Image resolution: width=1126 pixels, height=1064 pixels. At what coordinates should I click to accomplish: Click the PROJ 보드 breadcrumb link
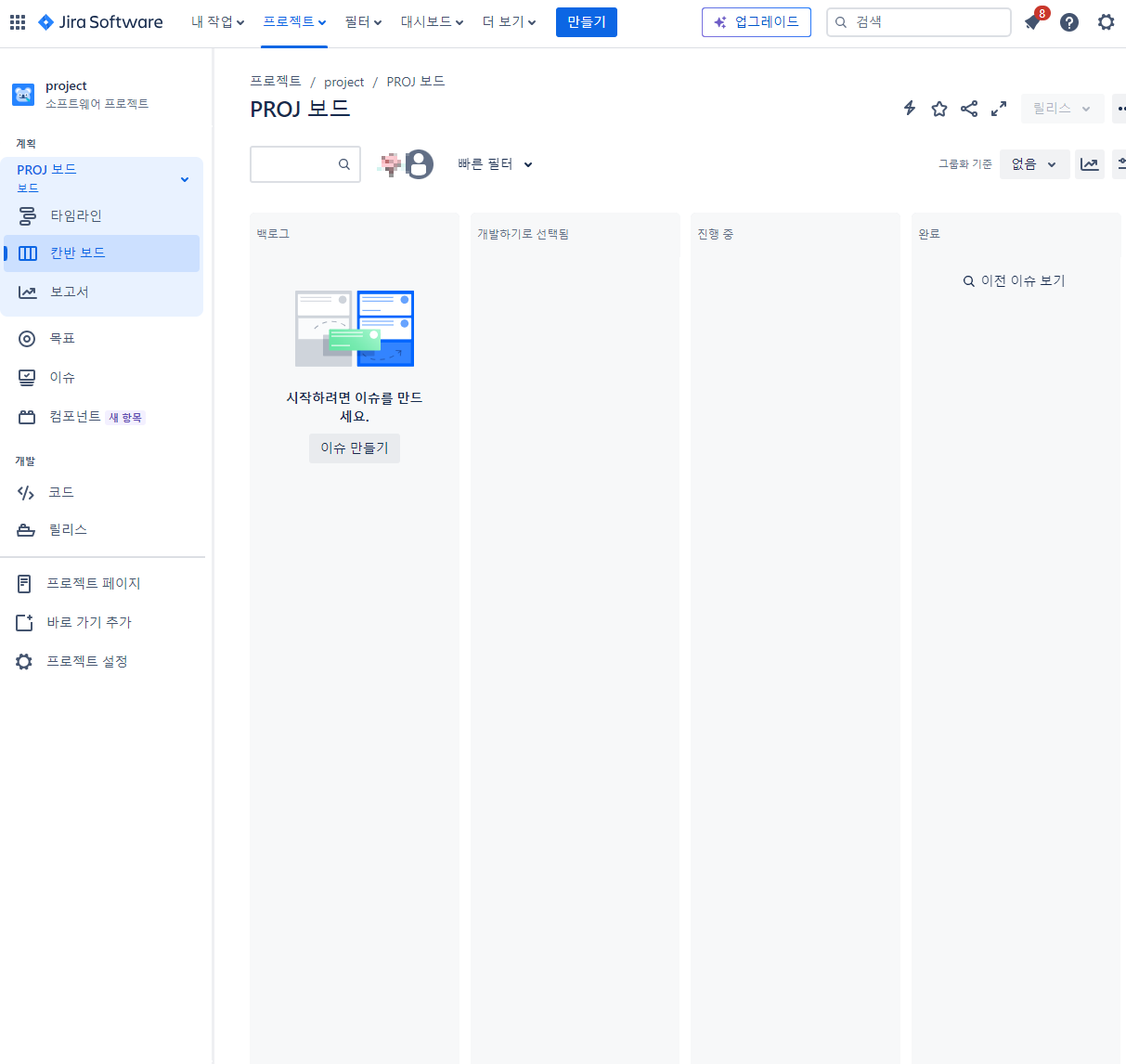coord(416,82)
